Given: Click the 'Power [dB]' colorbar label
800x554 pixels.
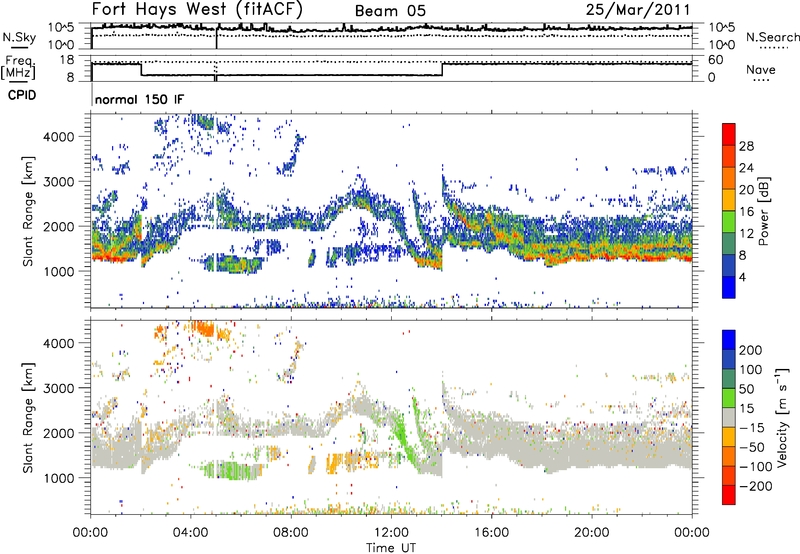Looking at the screenshot, I should pos(763,211).
